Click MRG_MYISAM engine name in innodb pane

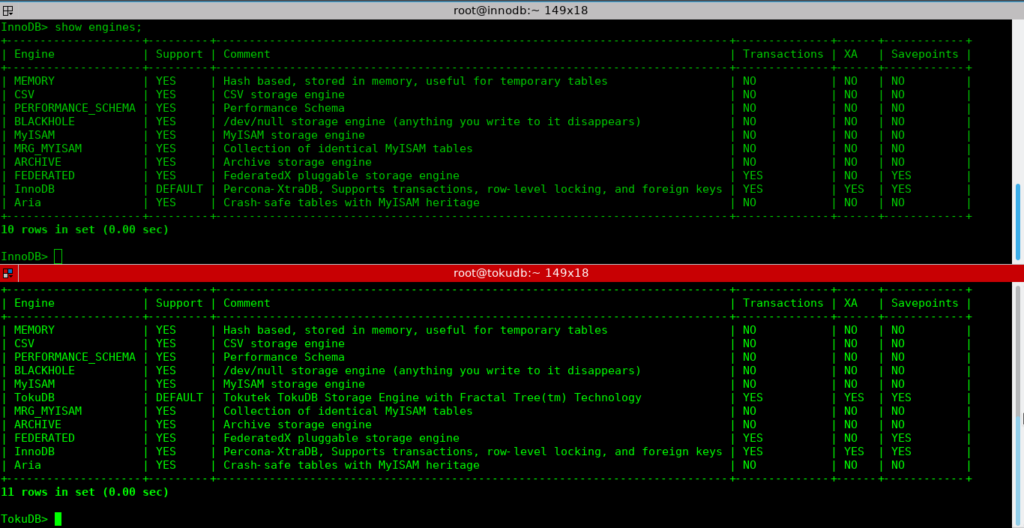(x=48, y=148)
